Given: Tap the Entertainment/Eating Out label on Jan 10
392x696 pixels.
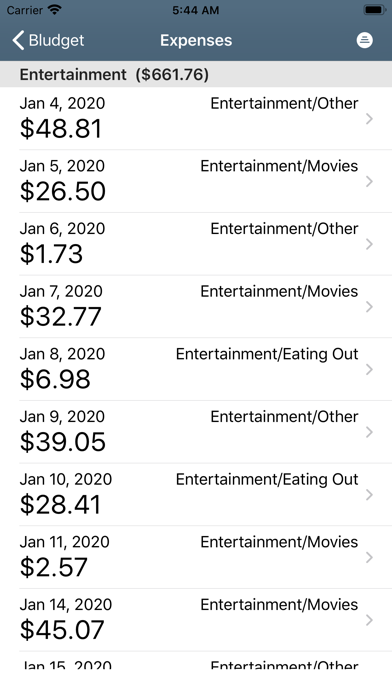Looking at the screenshot, I should [267, 479].
